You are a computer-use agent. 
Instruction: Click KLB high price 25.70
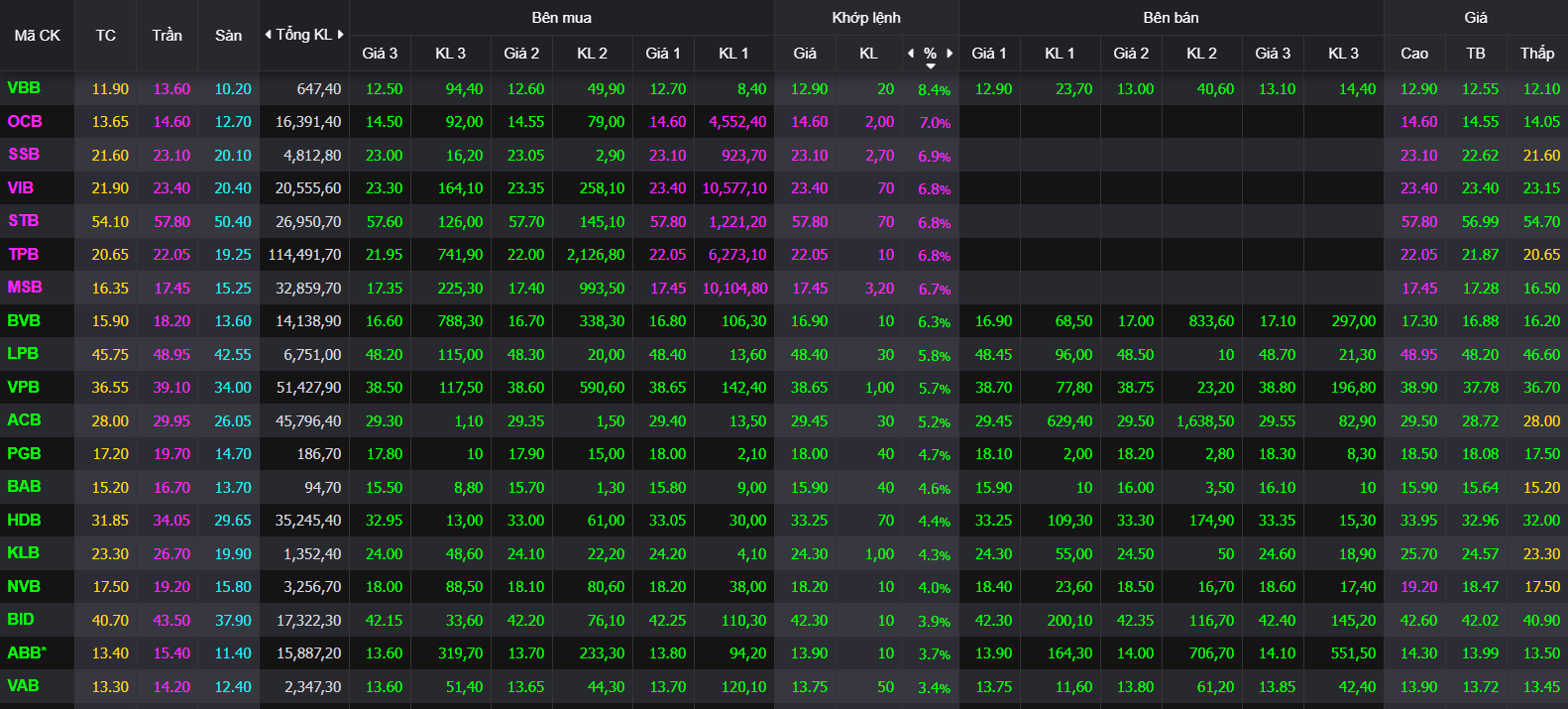click(1418, 554)
